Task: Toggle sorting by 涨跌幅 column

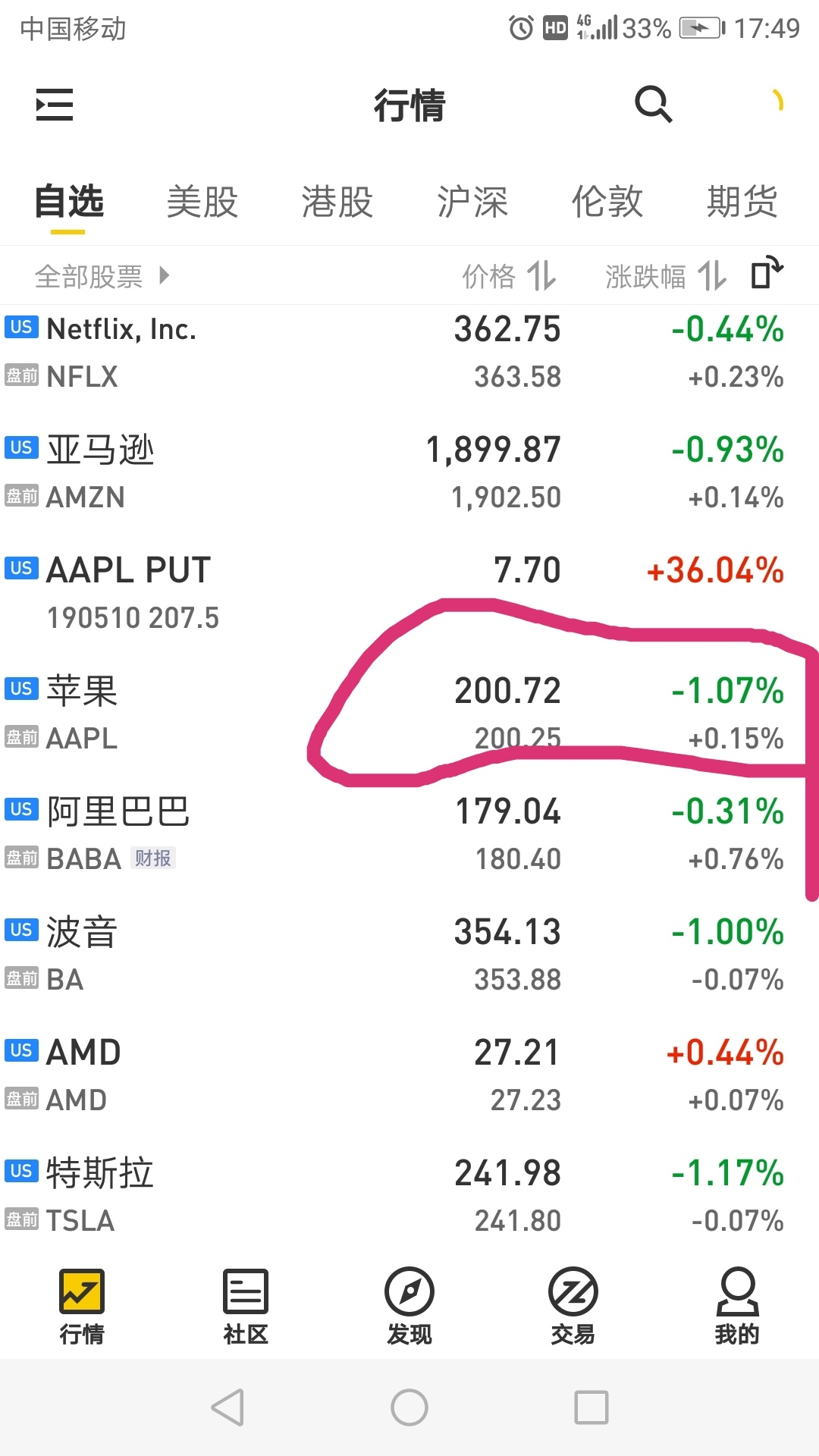Action: 666,276
